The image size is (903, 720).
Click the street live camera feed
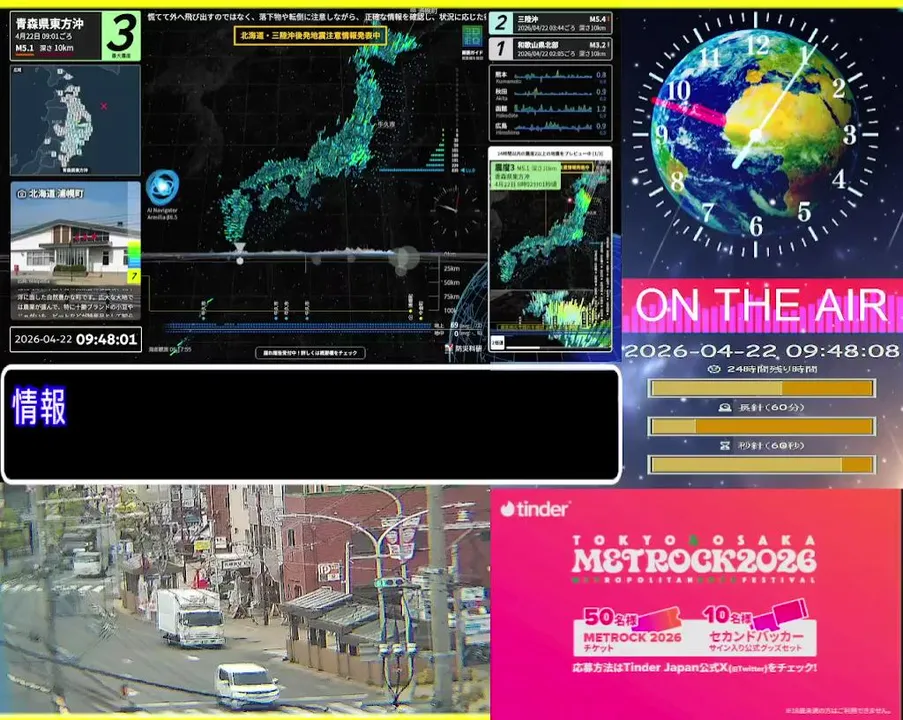(x=245, y=601)
